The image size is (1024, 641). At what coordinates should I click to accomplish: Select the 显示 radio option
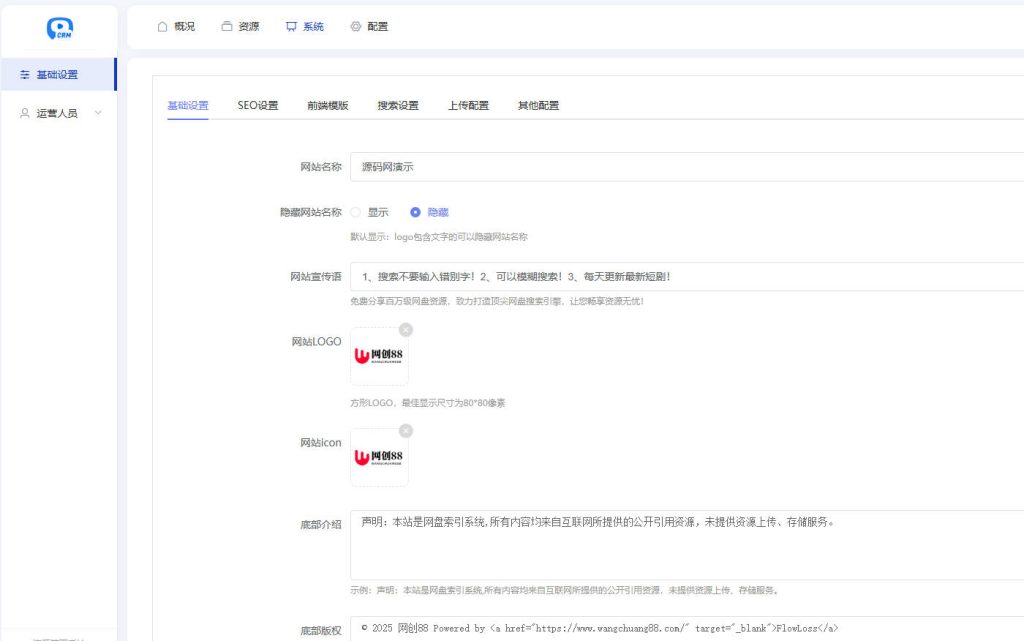(x=355, y=212)
